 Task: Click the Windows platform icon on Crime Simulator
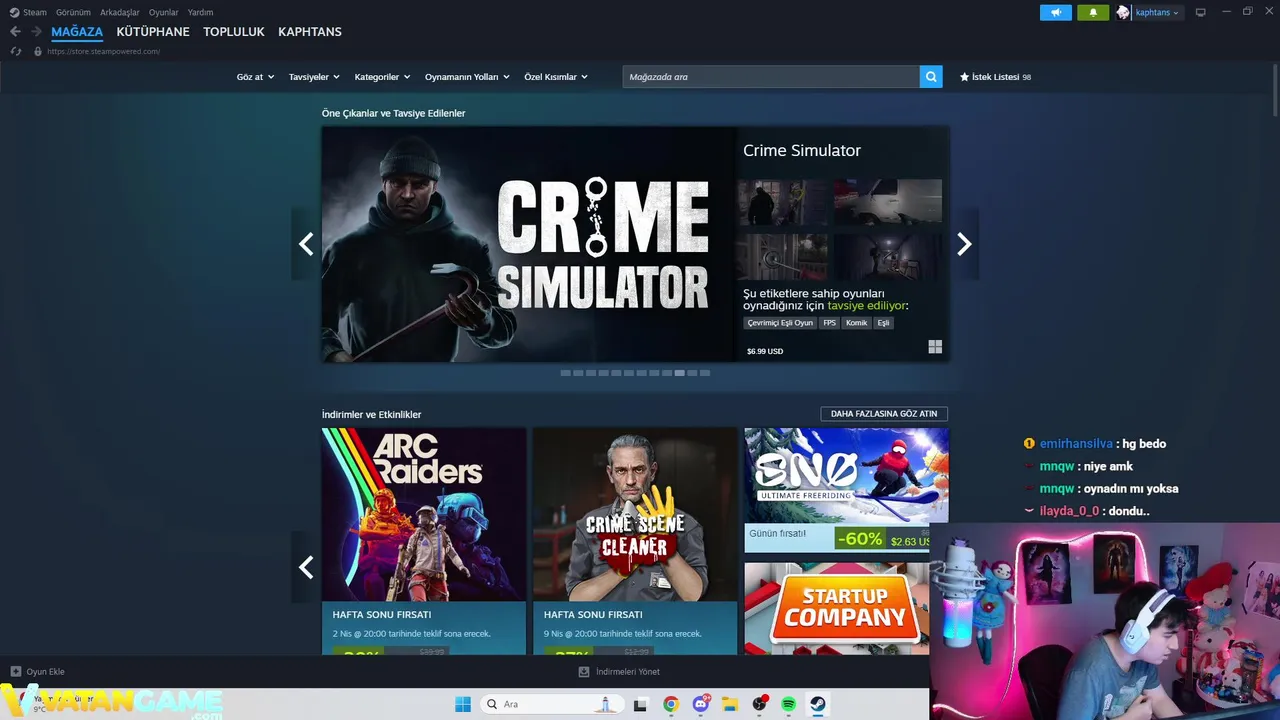935,347
